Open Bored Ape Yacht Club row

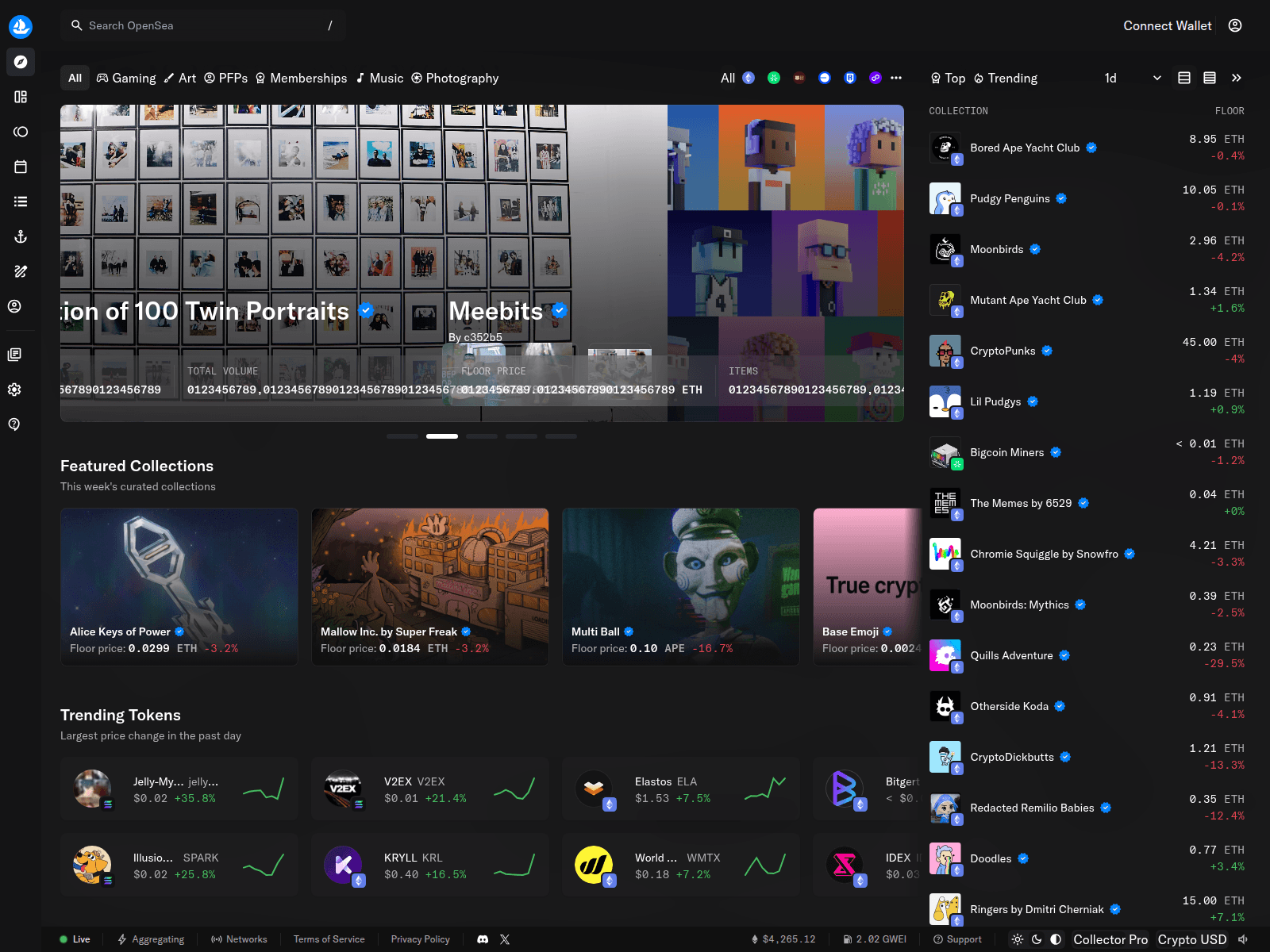pos(1087,148)
